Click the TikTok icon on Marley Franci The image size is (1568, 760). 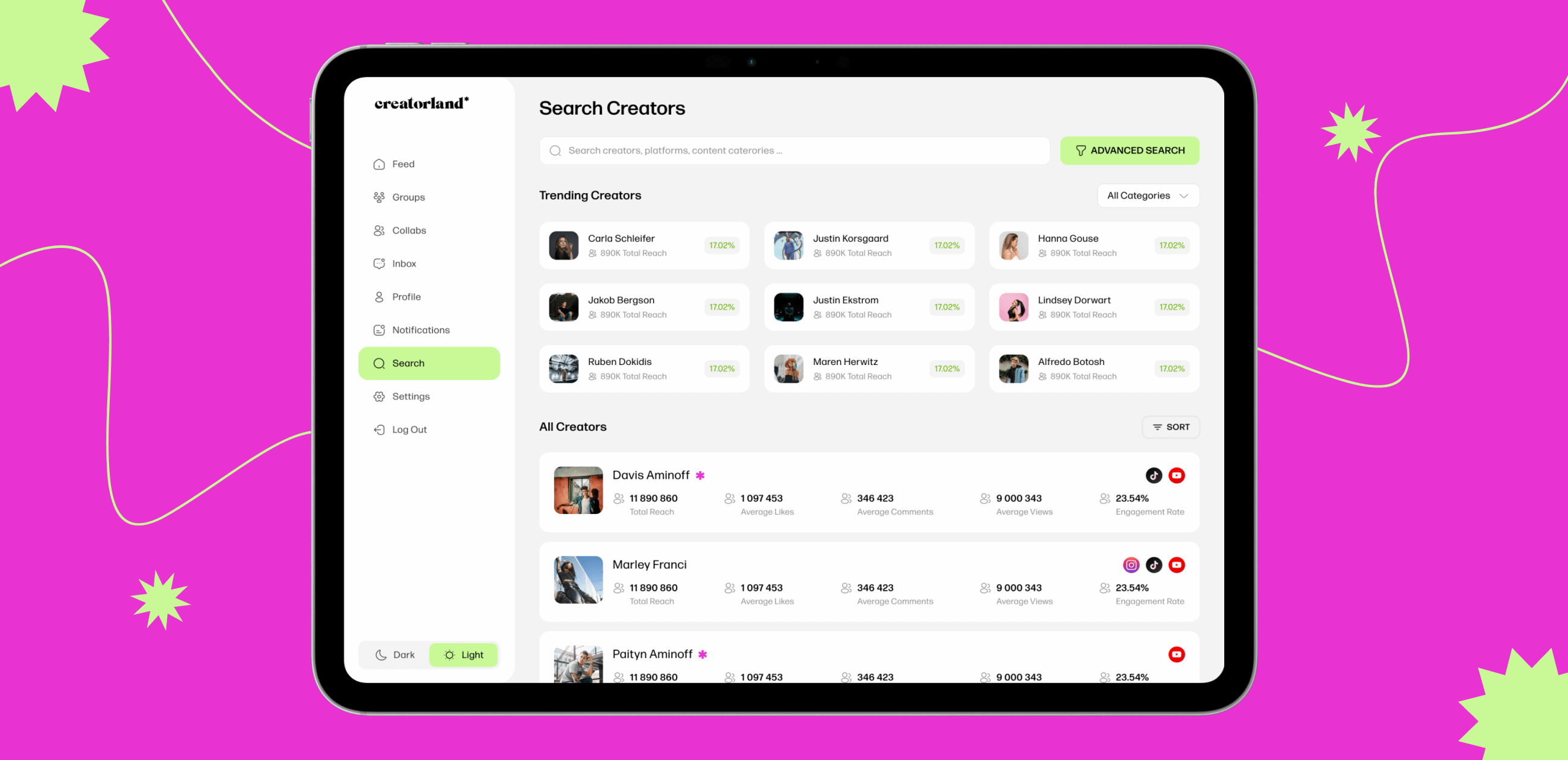(1152, 564)
